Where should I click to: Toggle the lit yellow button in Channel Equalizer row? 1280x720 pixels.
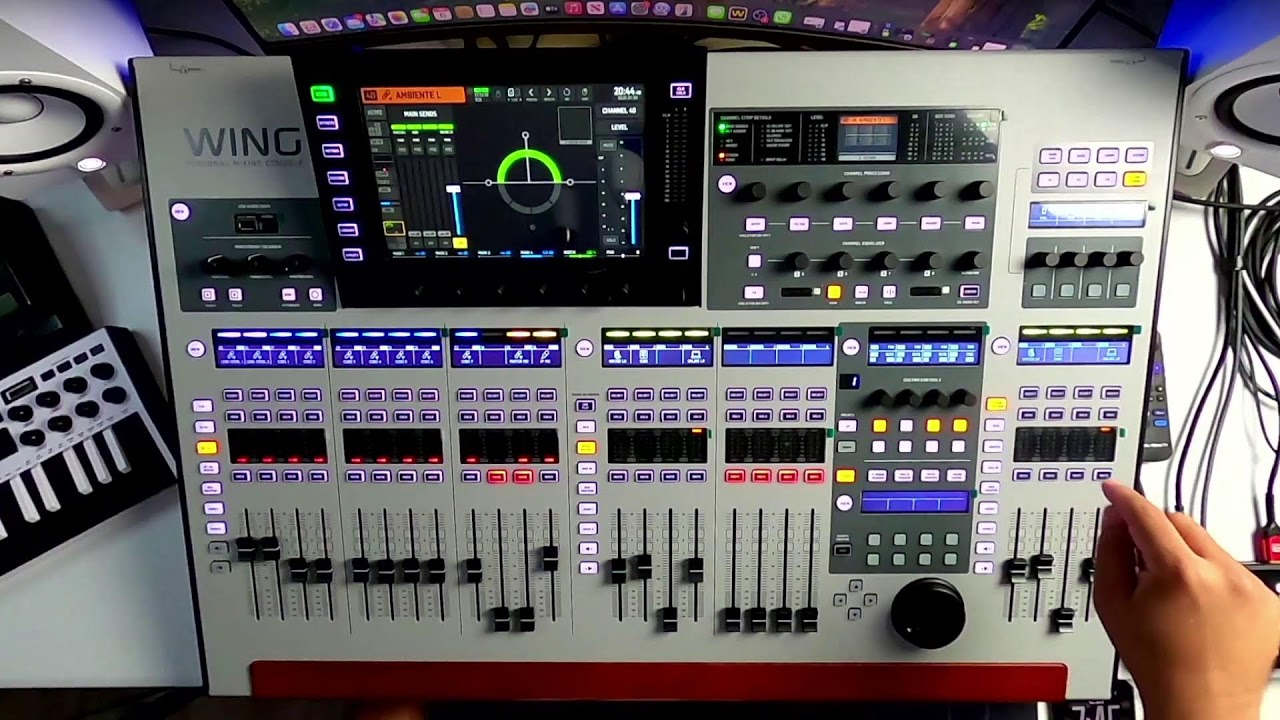[833, 292]
